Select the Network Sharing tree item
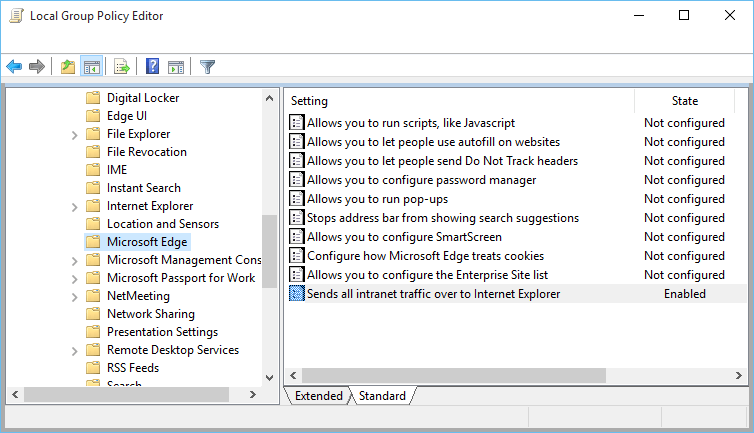The height and width of the screenshot is (433, 754). 151,314
